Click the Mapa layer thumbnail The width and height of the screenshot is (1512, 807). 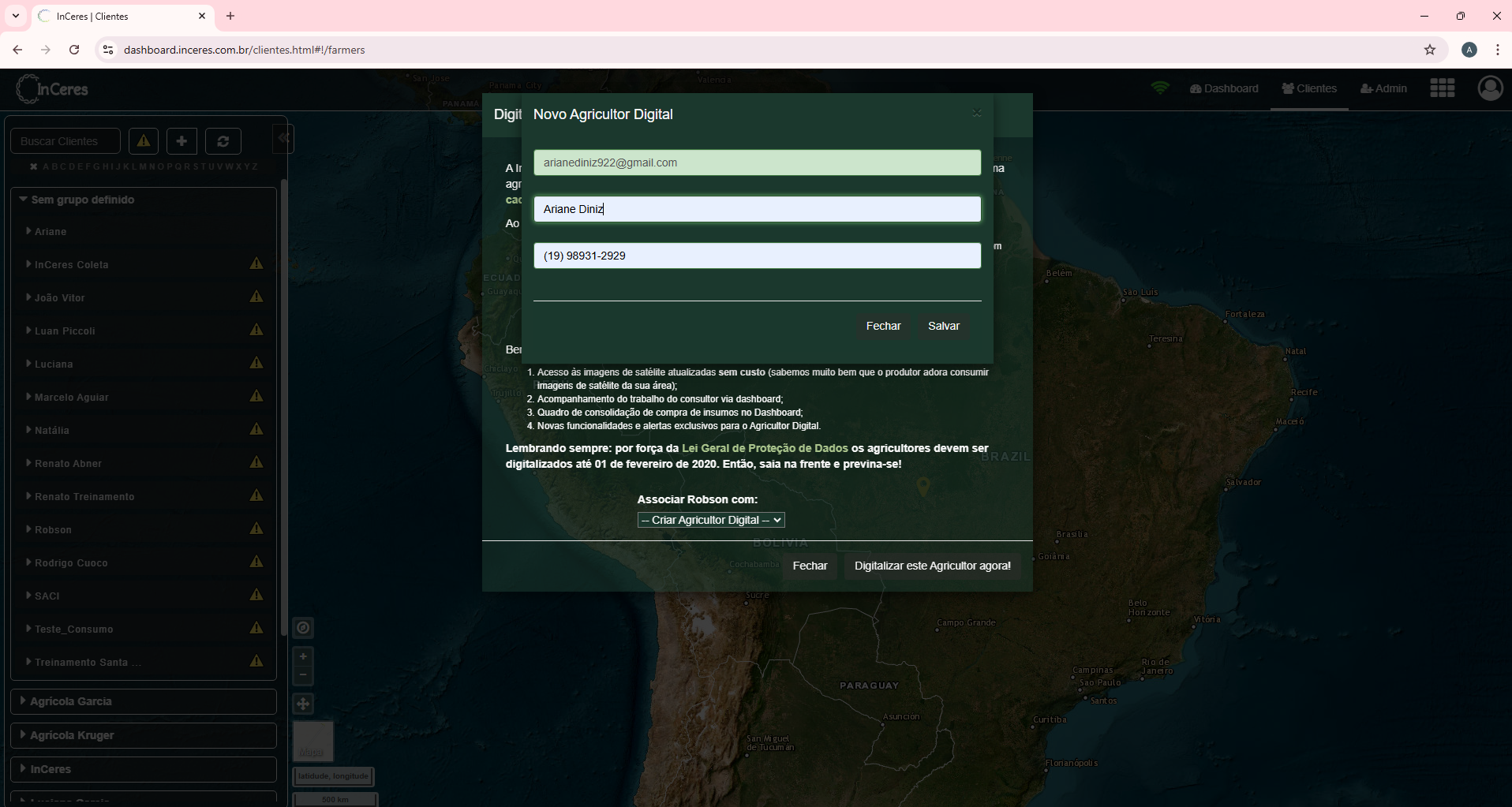pyautogui.click(x=313, y=741)
